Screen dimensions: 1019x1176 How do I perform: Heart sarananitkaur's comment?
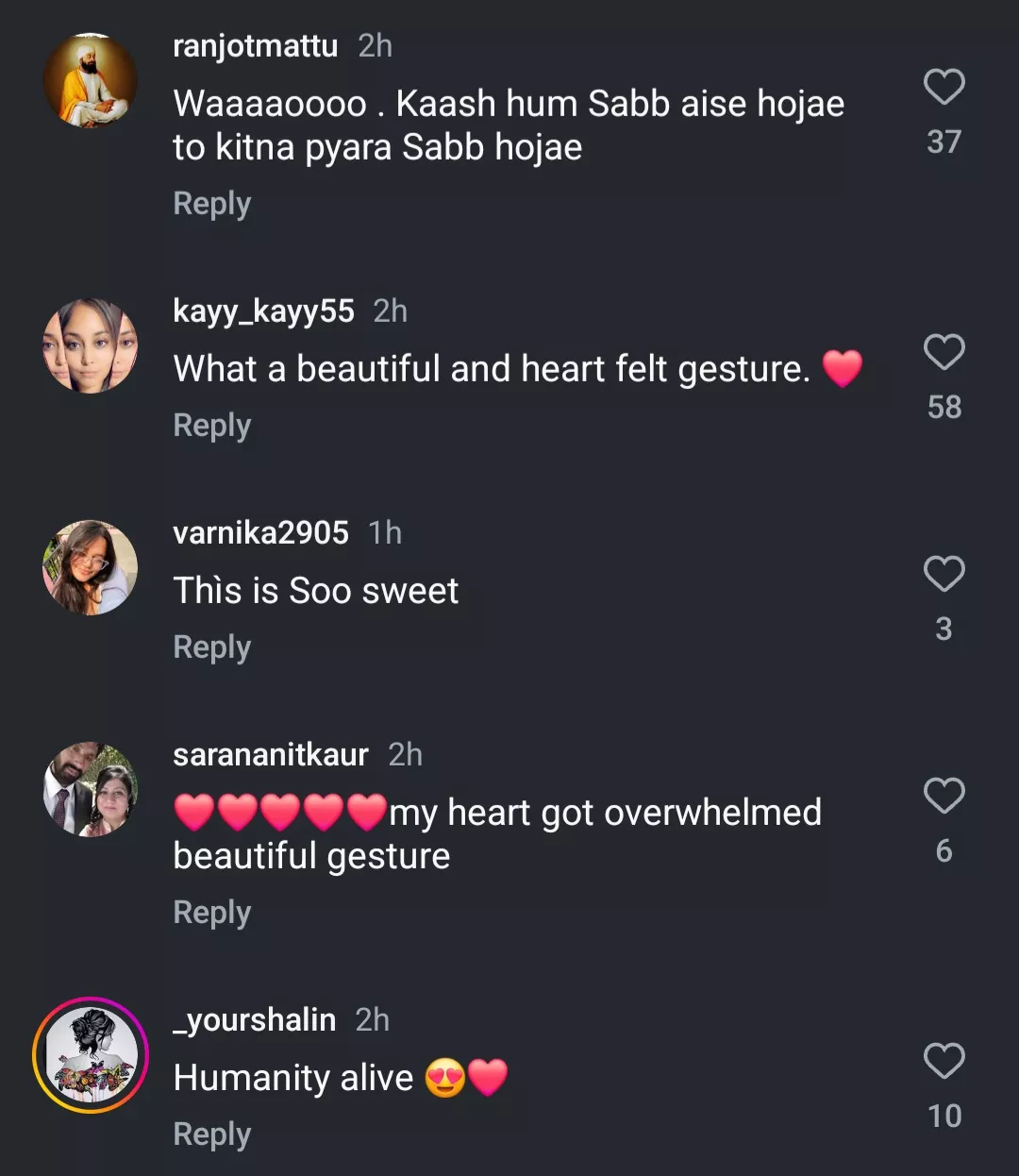point(944,796)
